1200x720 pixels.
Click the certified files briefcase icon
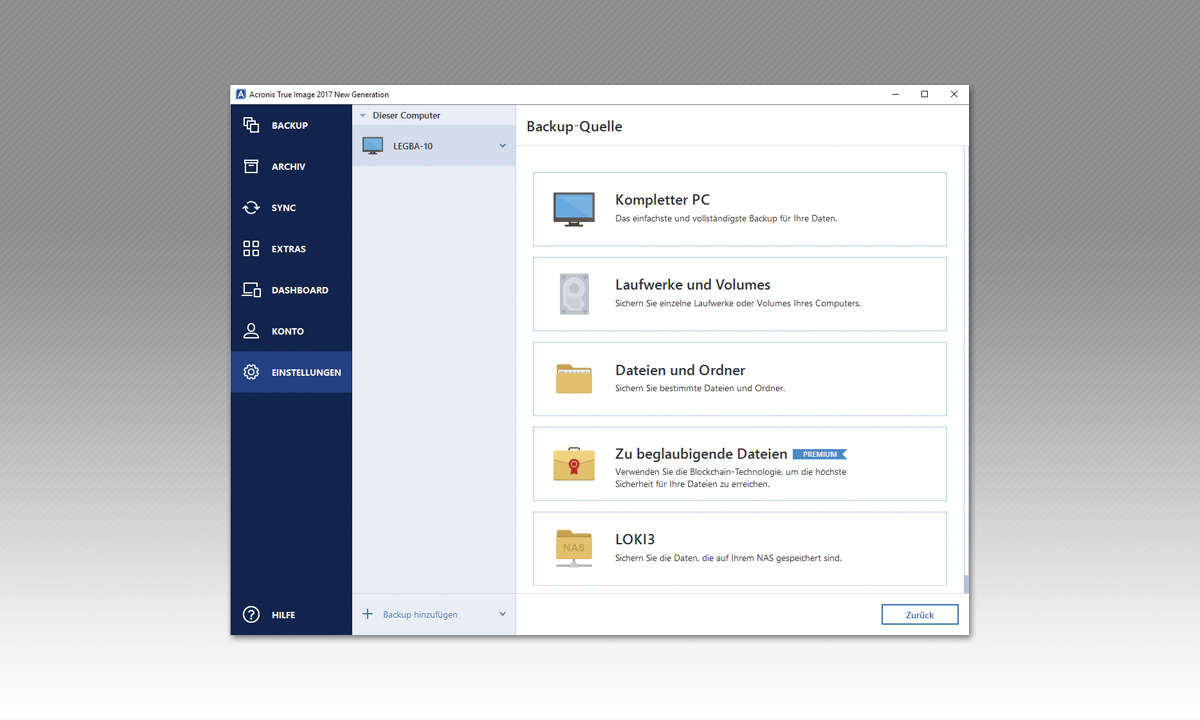[x=574, y=463]
